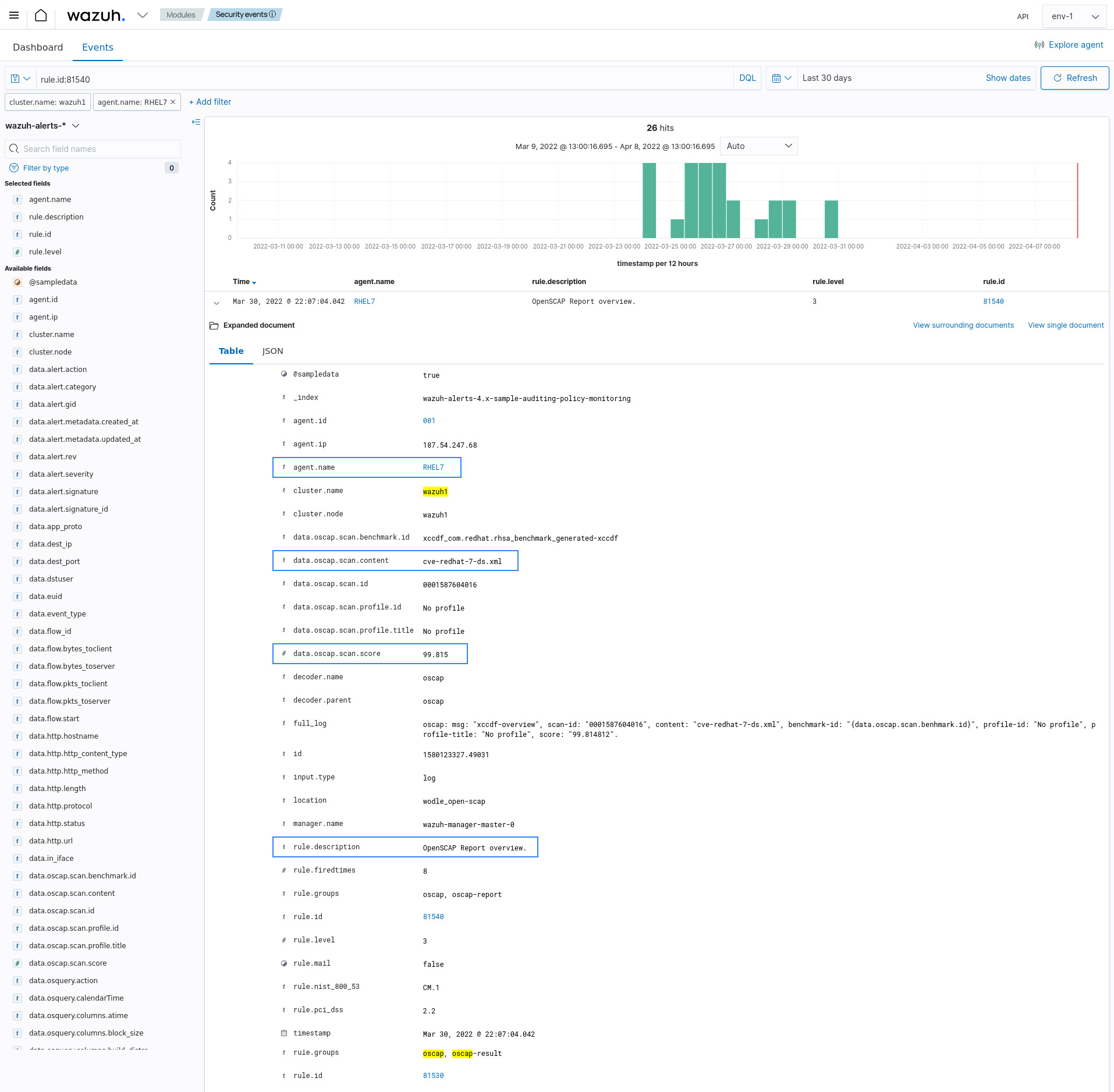Open the Modules breadcrumb
This screenshot has width=1114, height=1092.
click(x=180, y=15)
